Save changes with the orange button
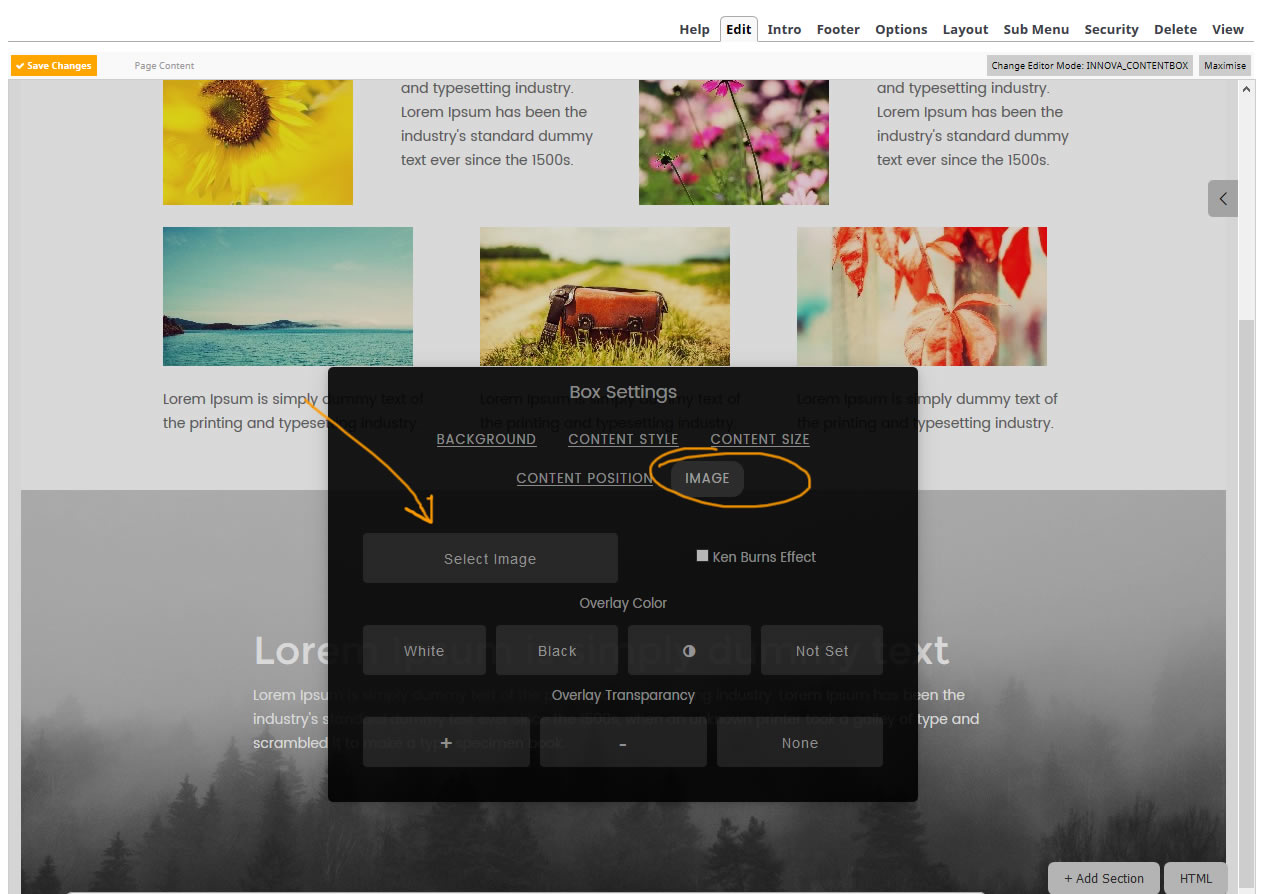 point(54,65)
